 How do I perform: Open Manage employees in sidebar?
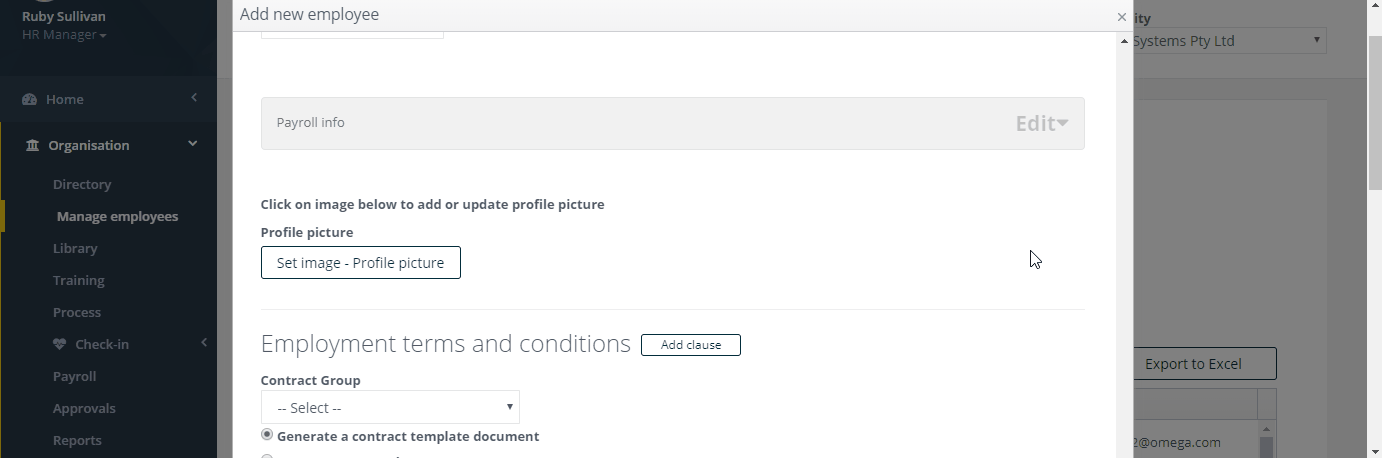point(117,216)
